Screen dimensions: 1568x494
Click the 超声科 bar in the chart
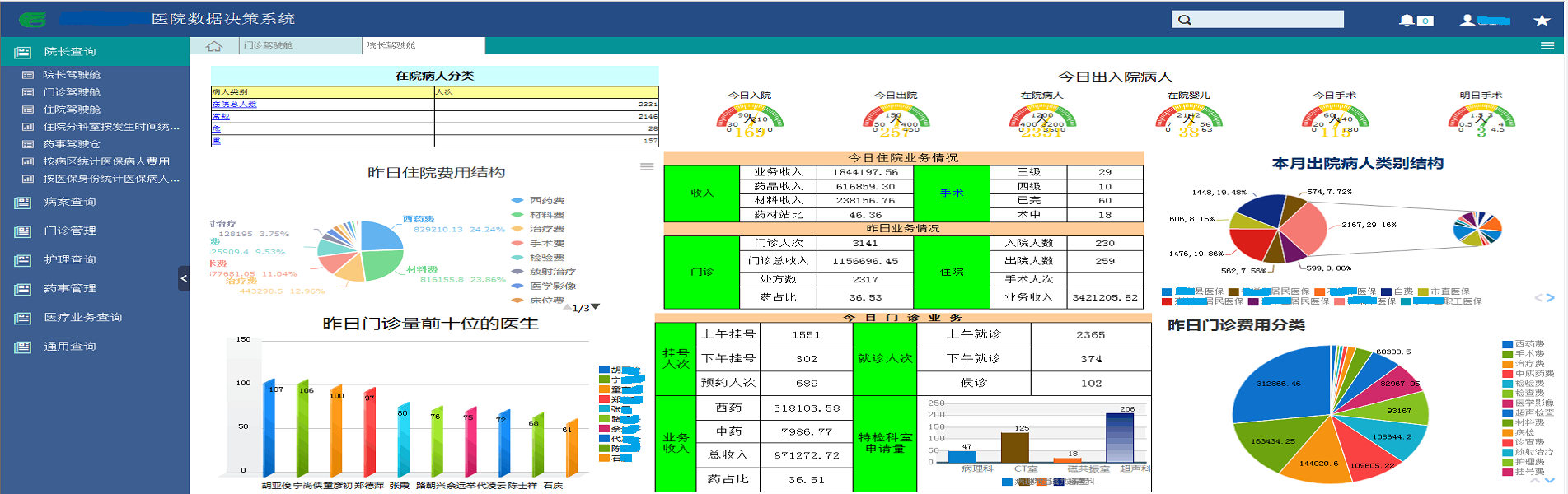click(1120, 437)
